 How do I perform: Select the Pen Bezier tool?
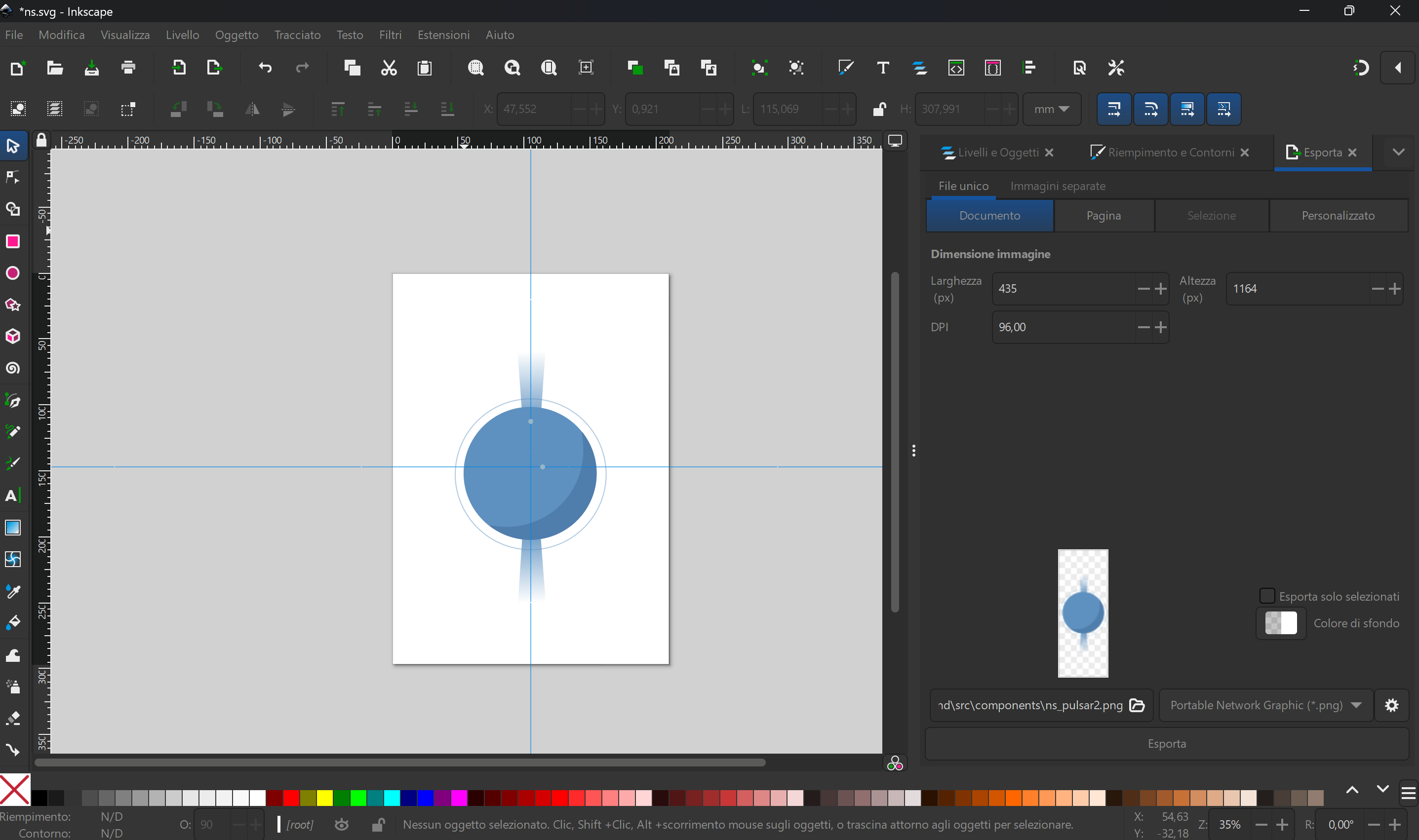pyautogui.click(x=12, y=401)
